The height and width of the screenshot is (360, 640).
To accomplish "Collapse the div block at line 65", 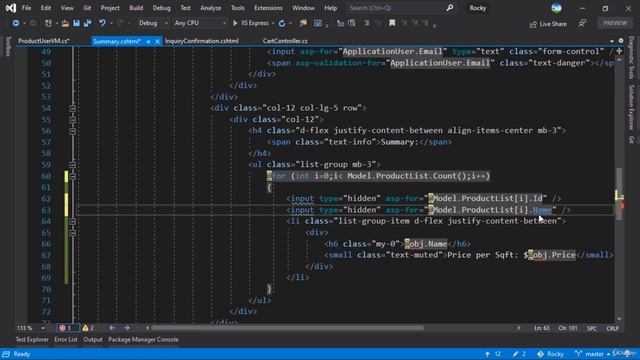I will 72,233.
